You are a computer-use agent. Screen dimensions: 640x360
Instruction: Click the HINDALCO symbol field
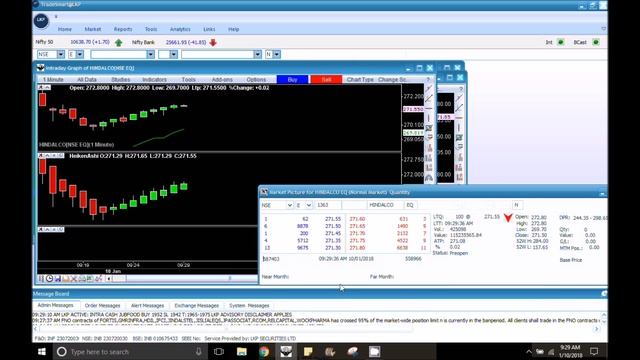pyautogui.click(x=385, y=205)
